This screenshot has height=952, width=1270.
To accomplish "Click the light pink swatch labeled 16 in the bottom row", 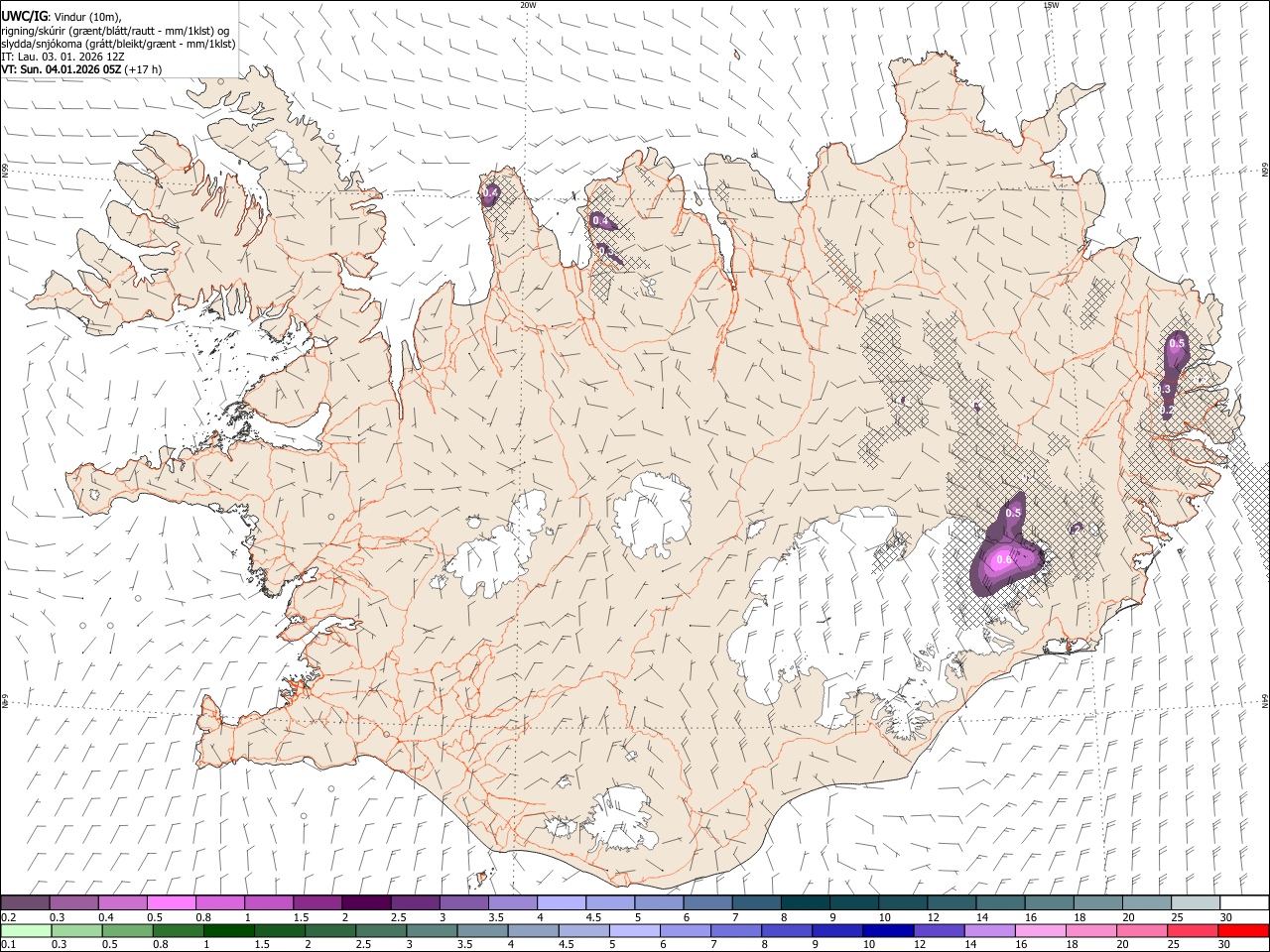I will pos(1040,931).
